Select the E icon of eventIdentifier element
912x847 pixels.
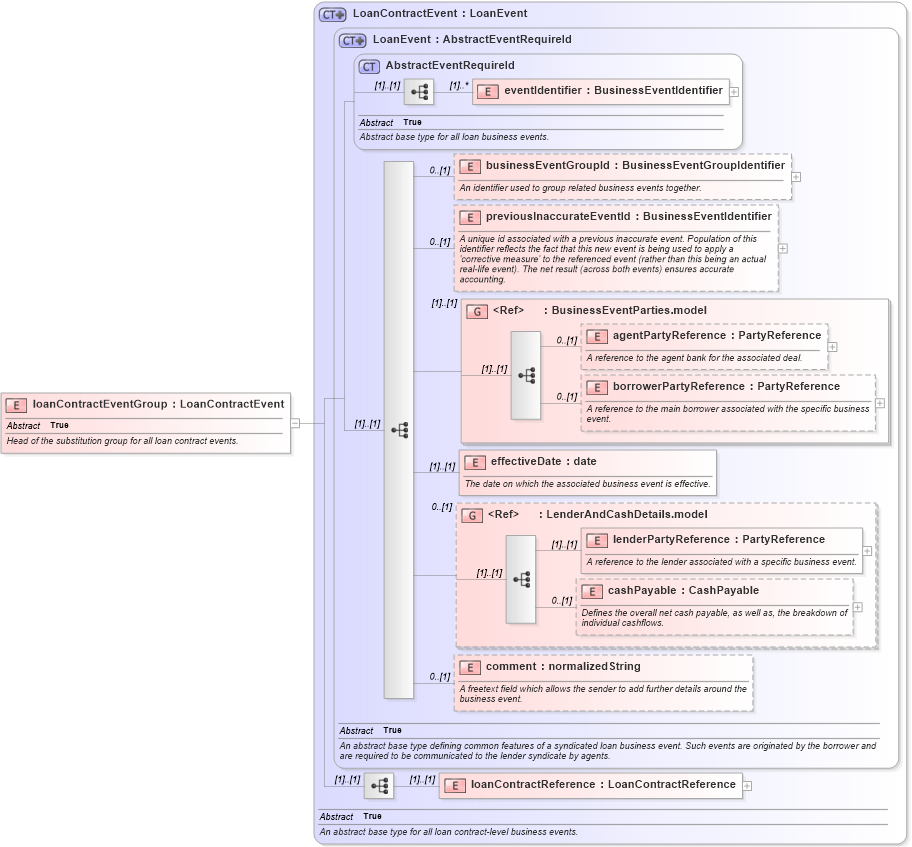(487, 91)
